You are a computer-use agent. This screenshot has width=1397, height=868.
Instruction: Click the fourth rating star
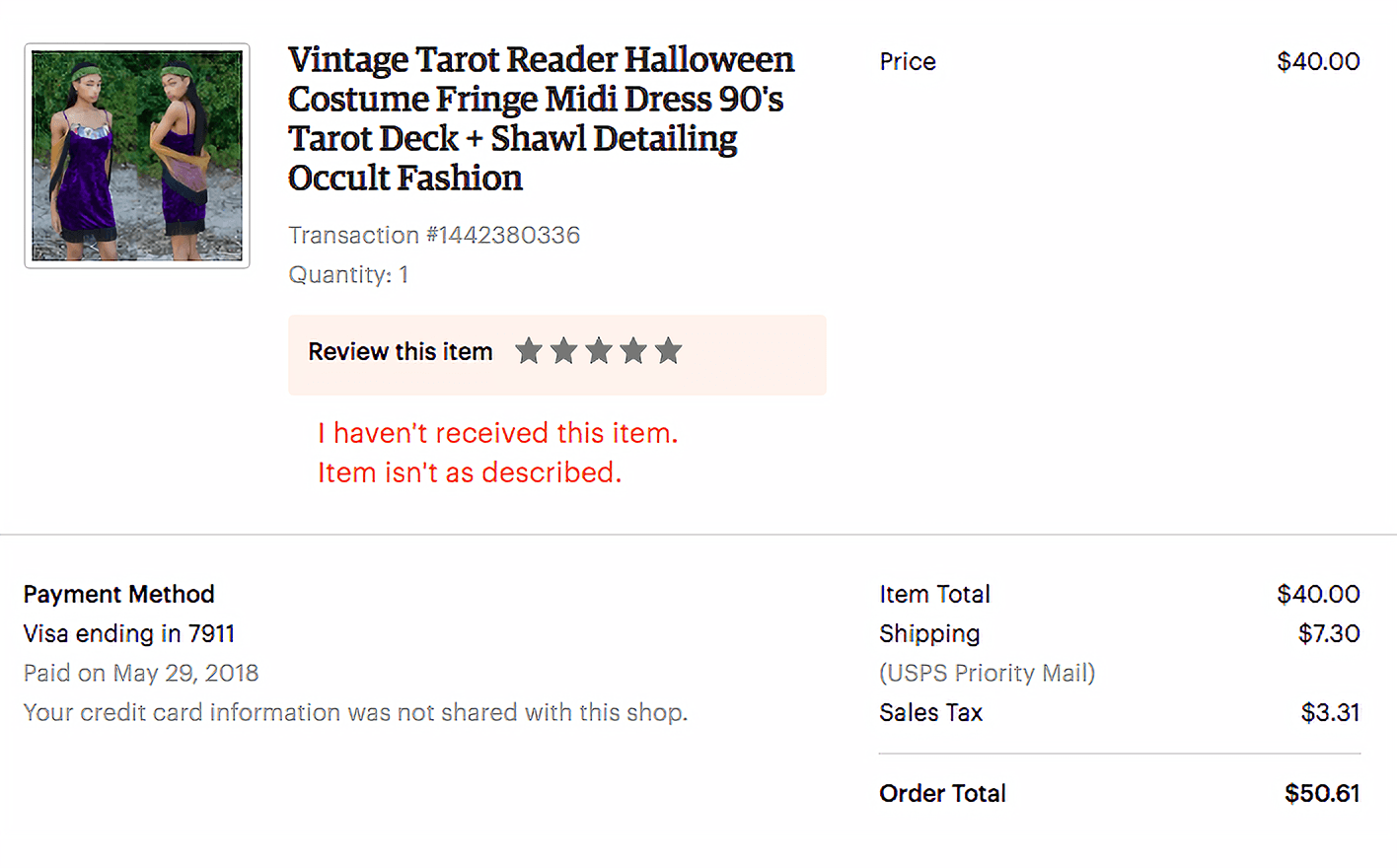coord(633,351)
